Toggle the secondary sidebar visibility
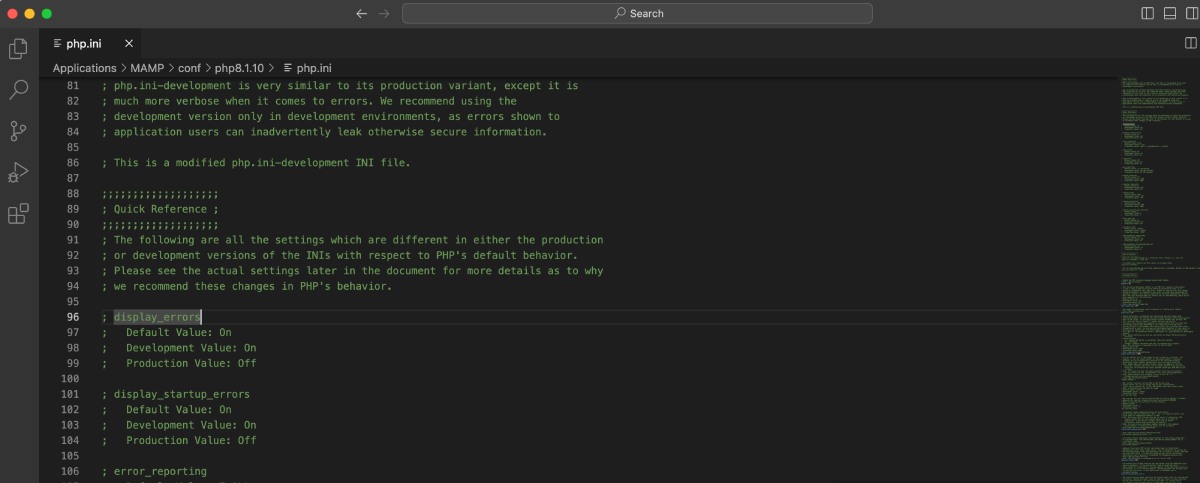Screen dimensions: 1200x483 pos(1190,13)
